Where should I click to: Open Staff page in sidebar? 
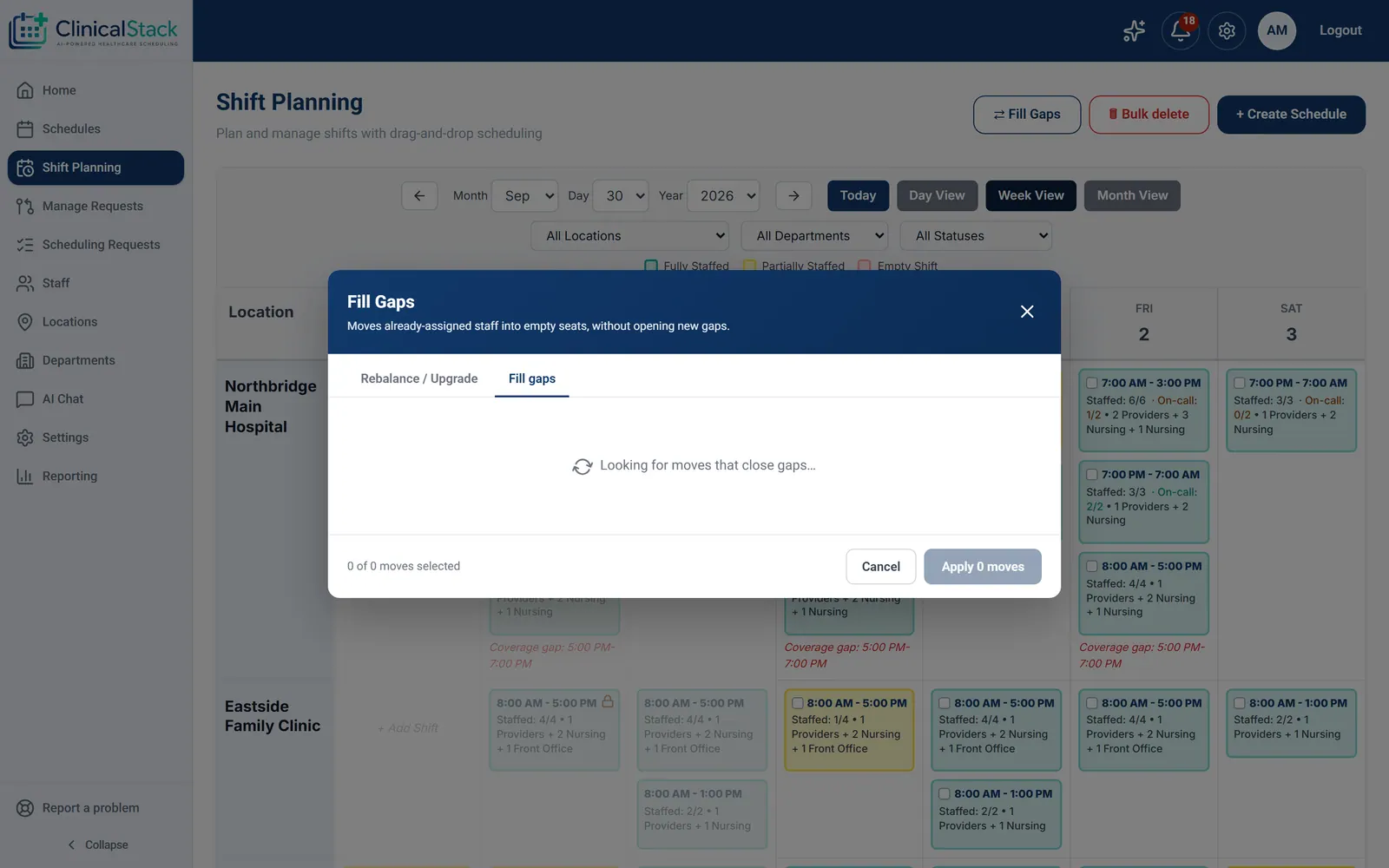(x=95, y=283)
